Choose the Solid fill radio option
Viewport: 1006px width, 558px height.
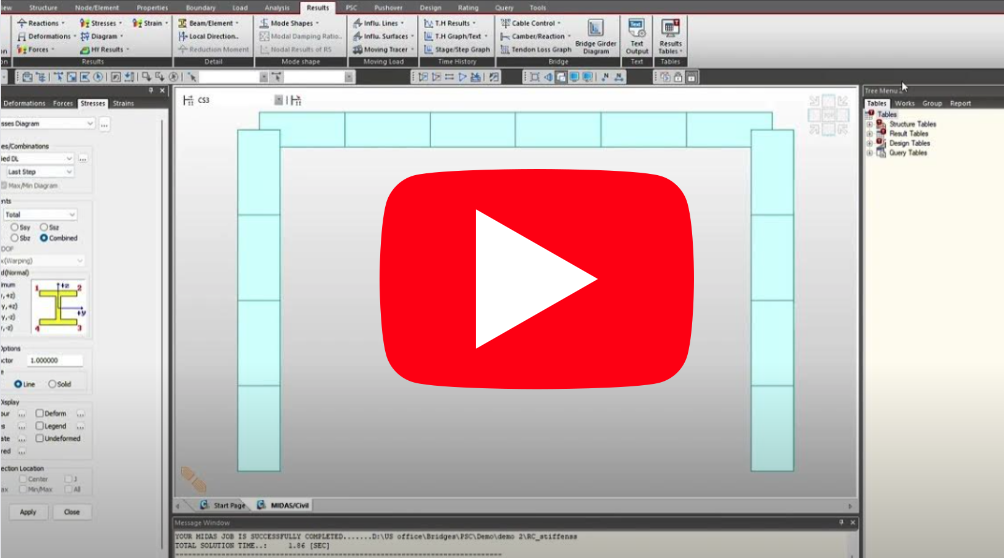[x=53, y=383]
